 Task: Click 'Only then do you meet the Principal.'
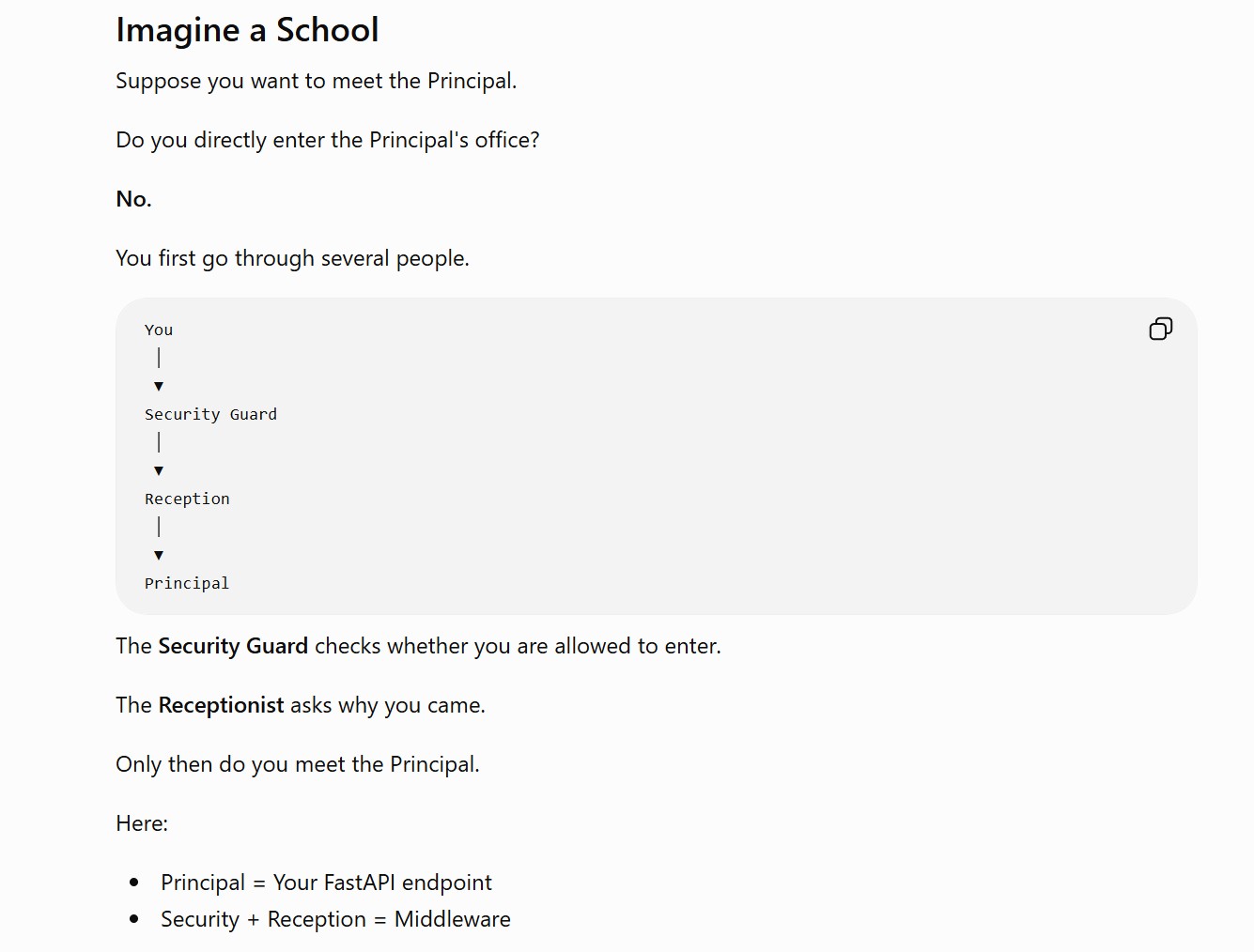tap(298, 764)
